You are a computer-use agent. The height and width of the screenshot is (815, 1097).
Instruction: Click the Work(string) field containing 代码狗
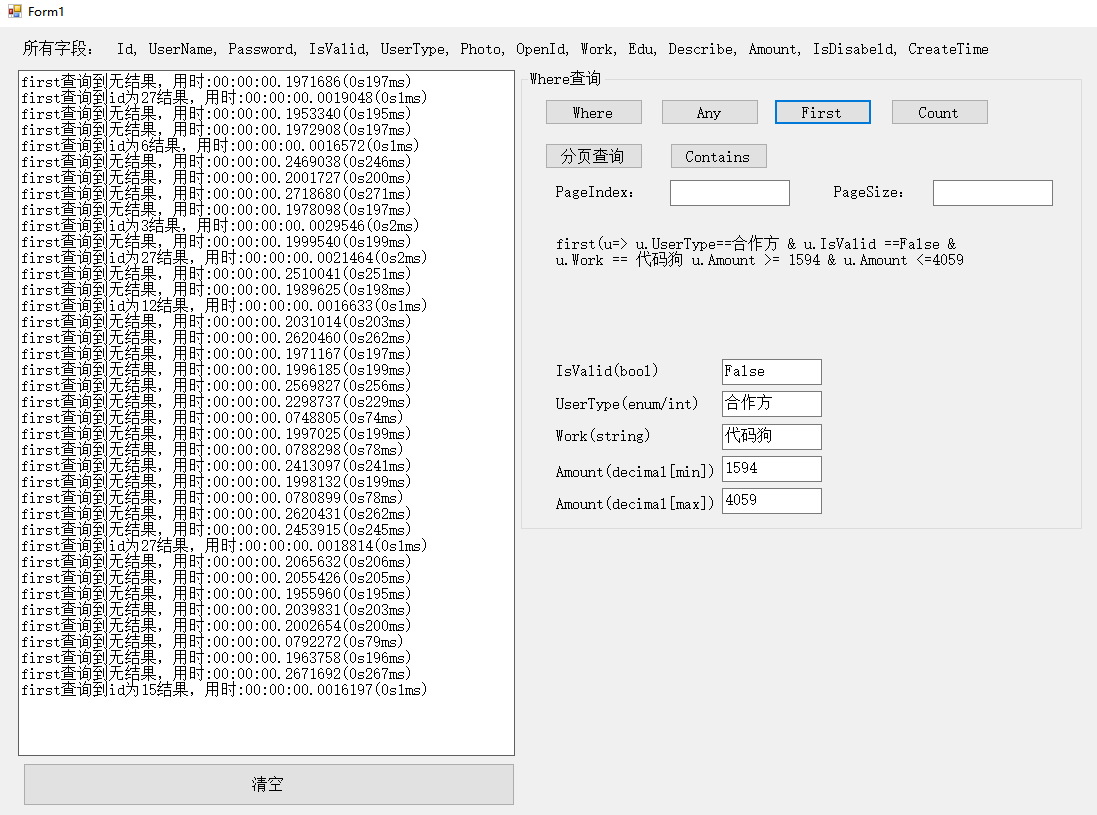(x=771, y=436)
